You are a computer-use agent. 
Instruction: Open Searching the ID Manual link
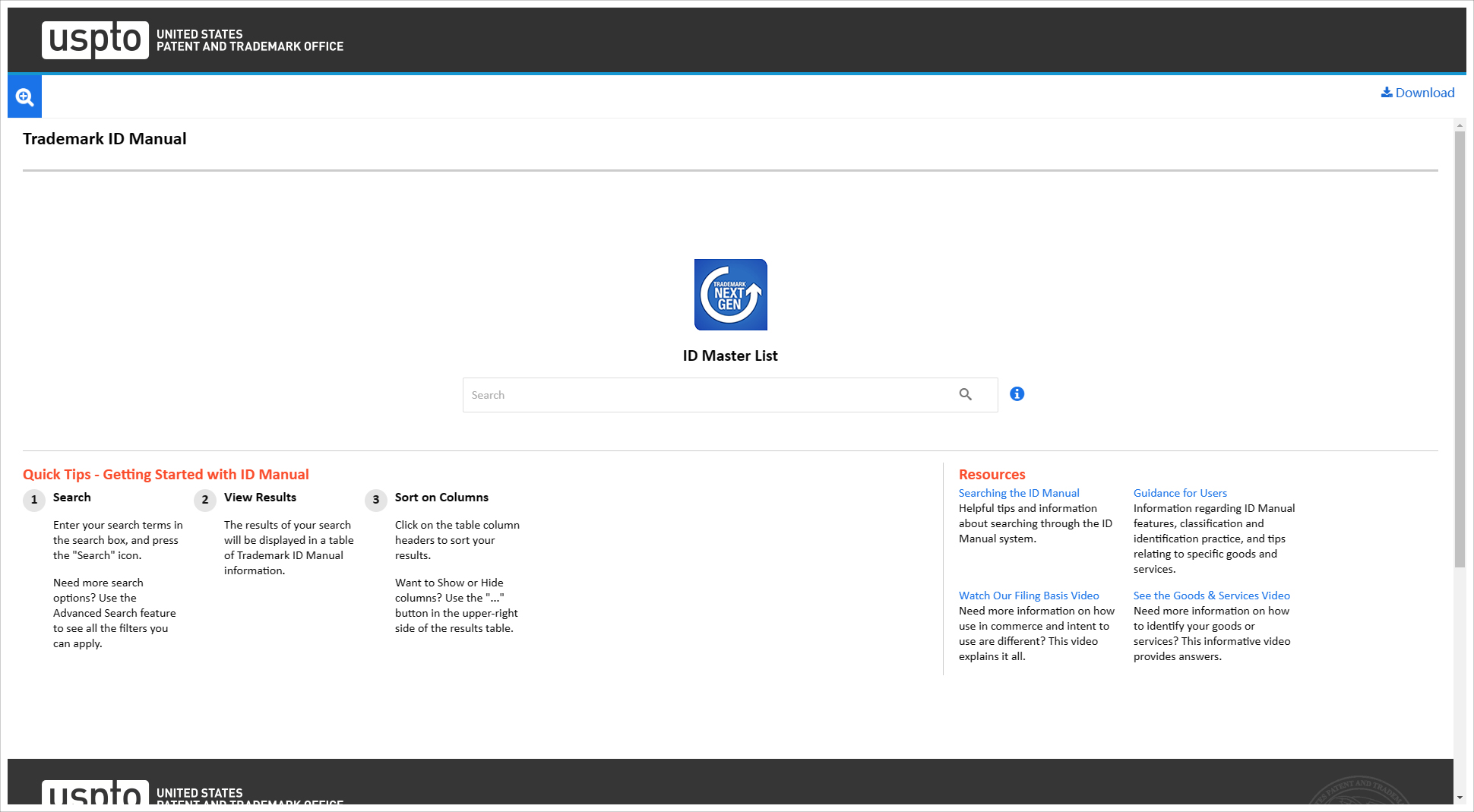(1018, 493)
